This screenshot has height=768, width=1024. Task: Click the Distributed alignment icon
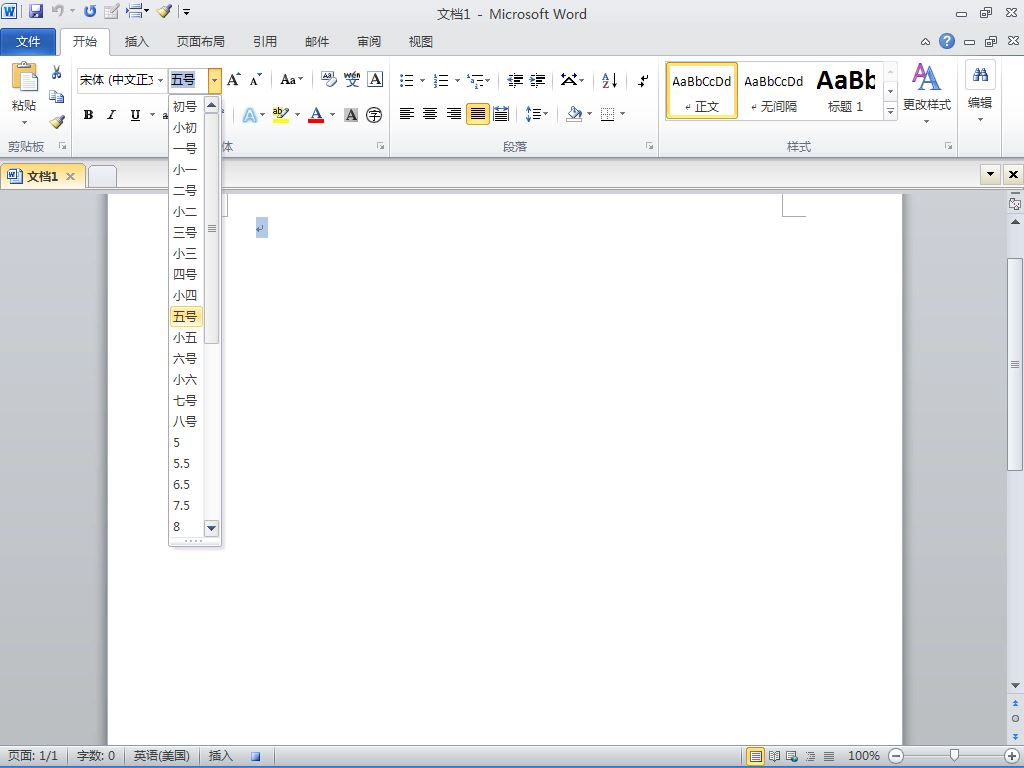[x=501, y=114]
